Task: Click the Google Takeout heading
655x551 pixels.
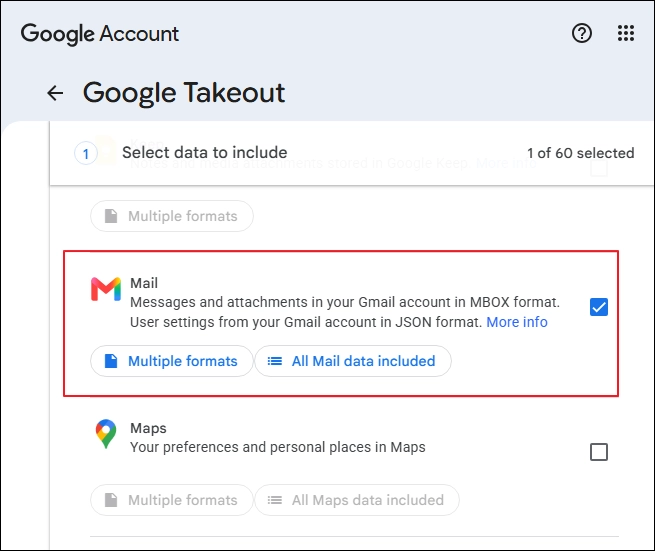Action: [184, 93]
